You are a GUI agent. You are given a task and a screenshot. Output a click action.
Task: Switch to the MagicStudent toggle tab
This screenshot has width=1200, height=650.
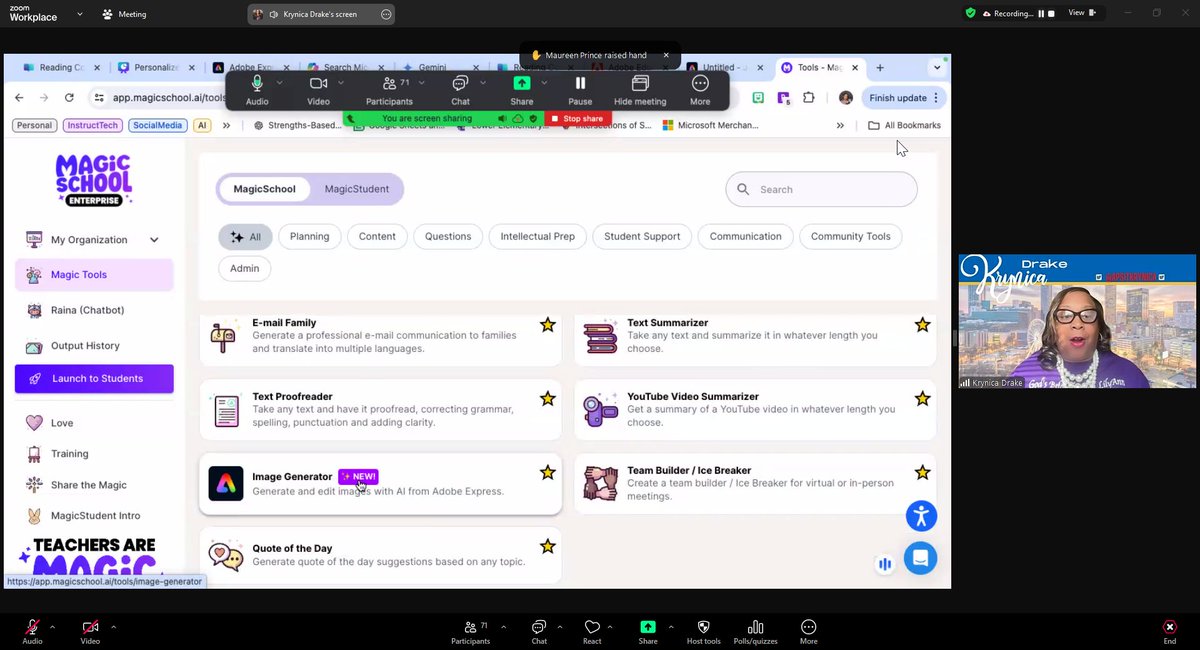click(x=357, y=189)
